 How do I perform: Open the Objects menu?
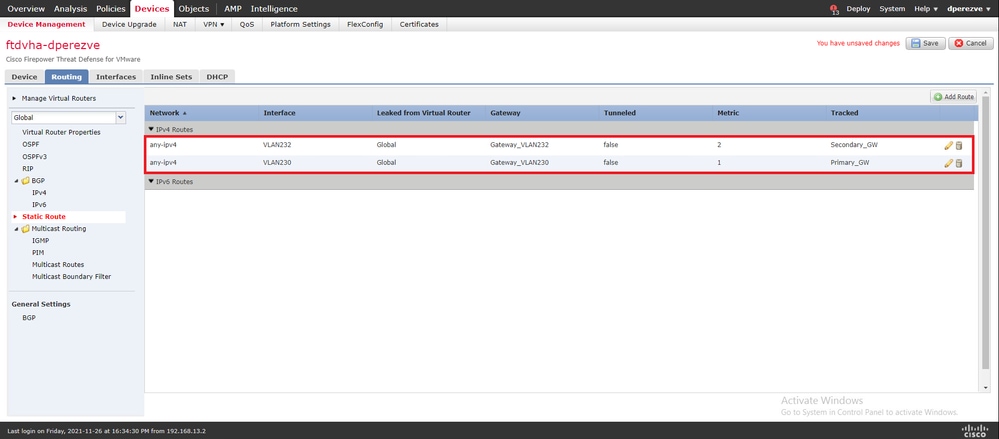pos(194,9)
